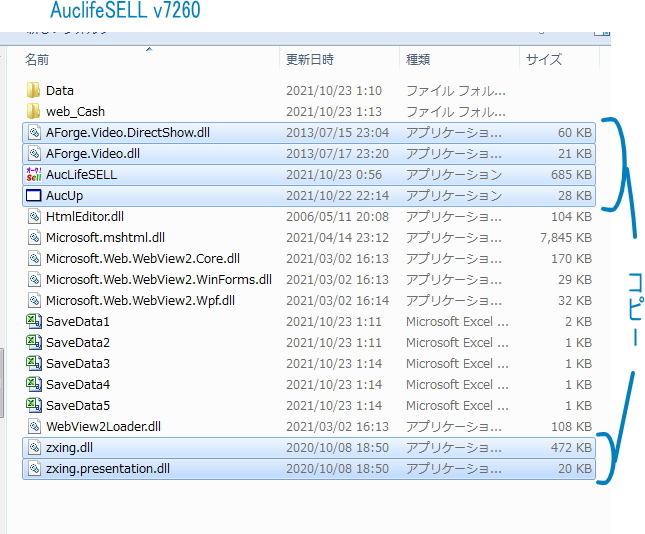Click the zxing.dll file icon

tap(34, 447)
